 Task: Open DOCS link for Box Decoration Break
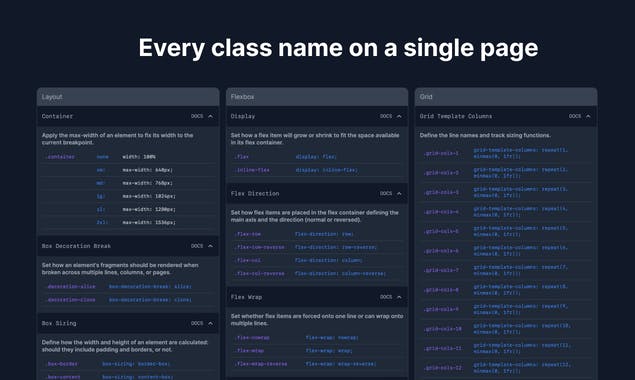tap(197, 246)
